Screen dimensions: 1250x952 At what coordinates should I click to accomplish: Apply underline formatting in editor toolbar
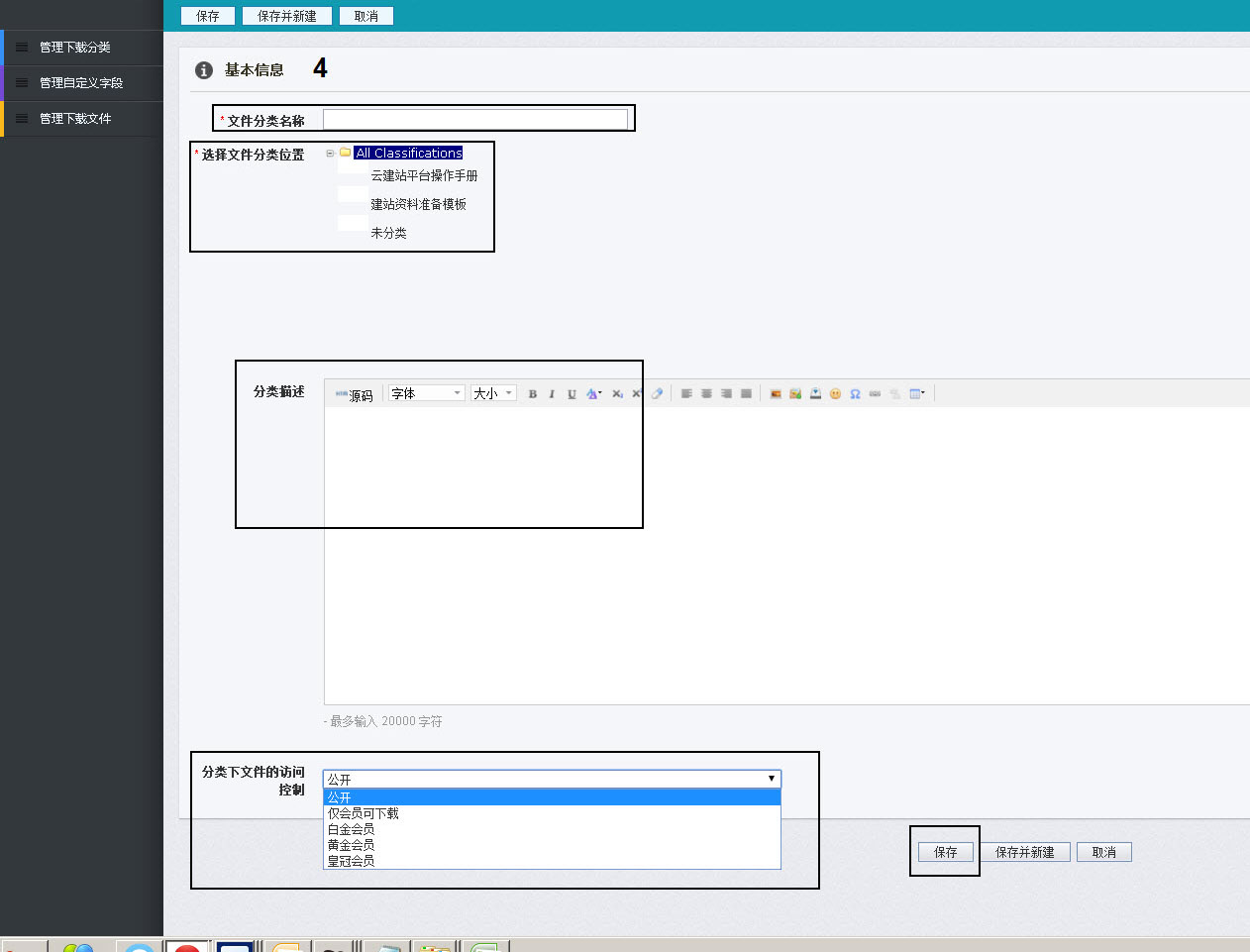[x=572, y=394]
